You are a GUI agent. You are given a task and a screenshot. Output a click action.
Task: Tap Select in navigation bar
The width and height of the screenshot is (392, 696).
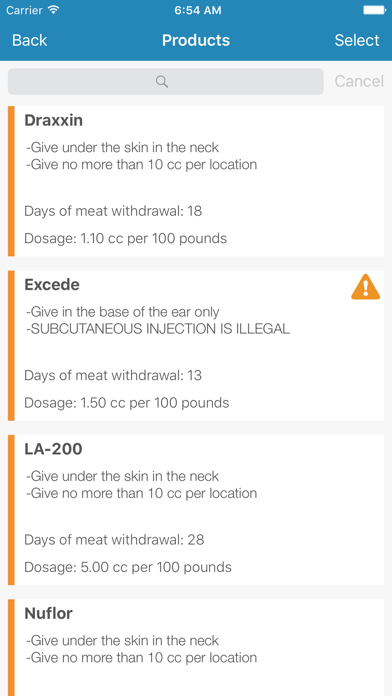(357, 40)
